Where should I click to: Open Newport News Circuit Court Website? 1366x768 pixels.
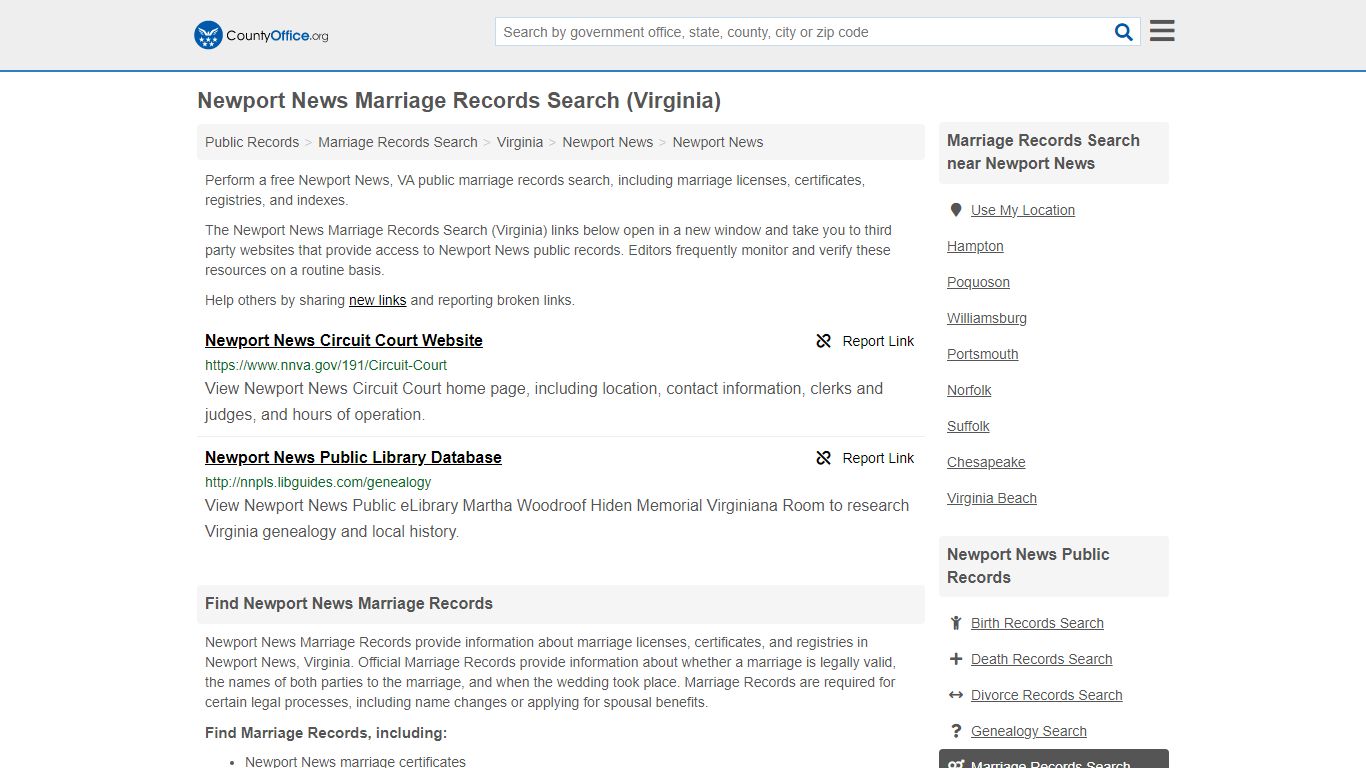click(x=344, y=340)
